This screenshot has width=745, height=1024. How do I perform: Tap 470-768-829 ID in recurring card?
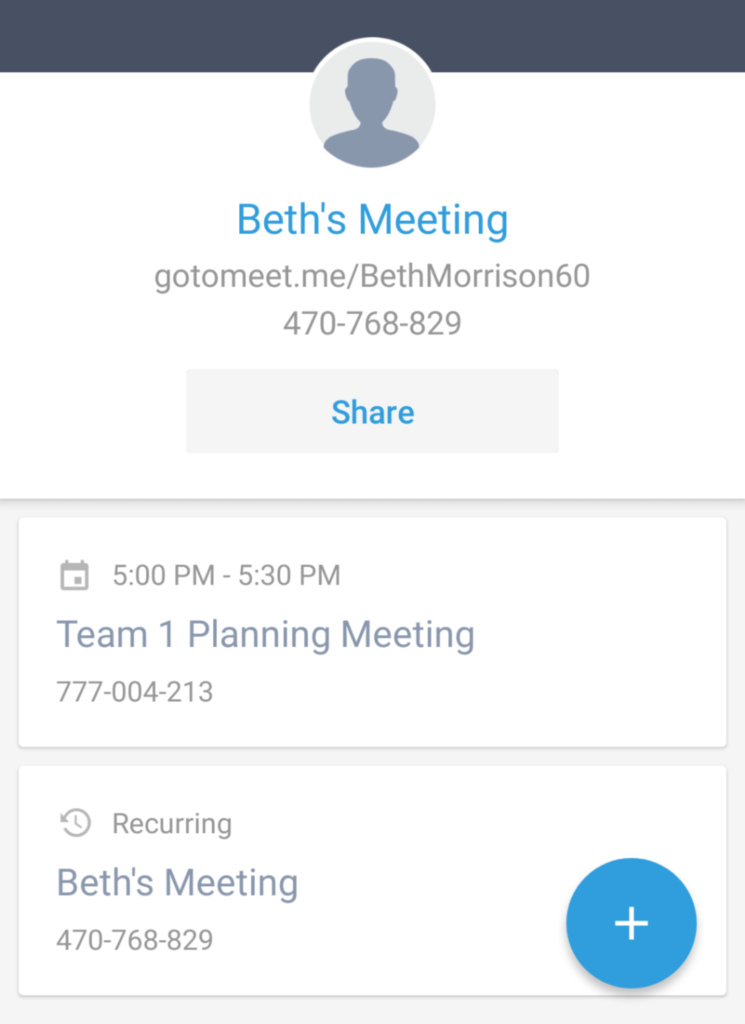pyautogui.click(x=135, y=940)
